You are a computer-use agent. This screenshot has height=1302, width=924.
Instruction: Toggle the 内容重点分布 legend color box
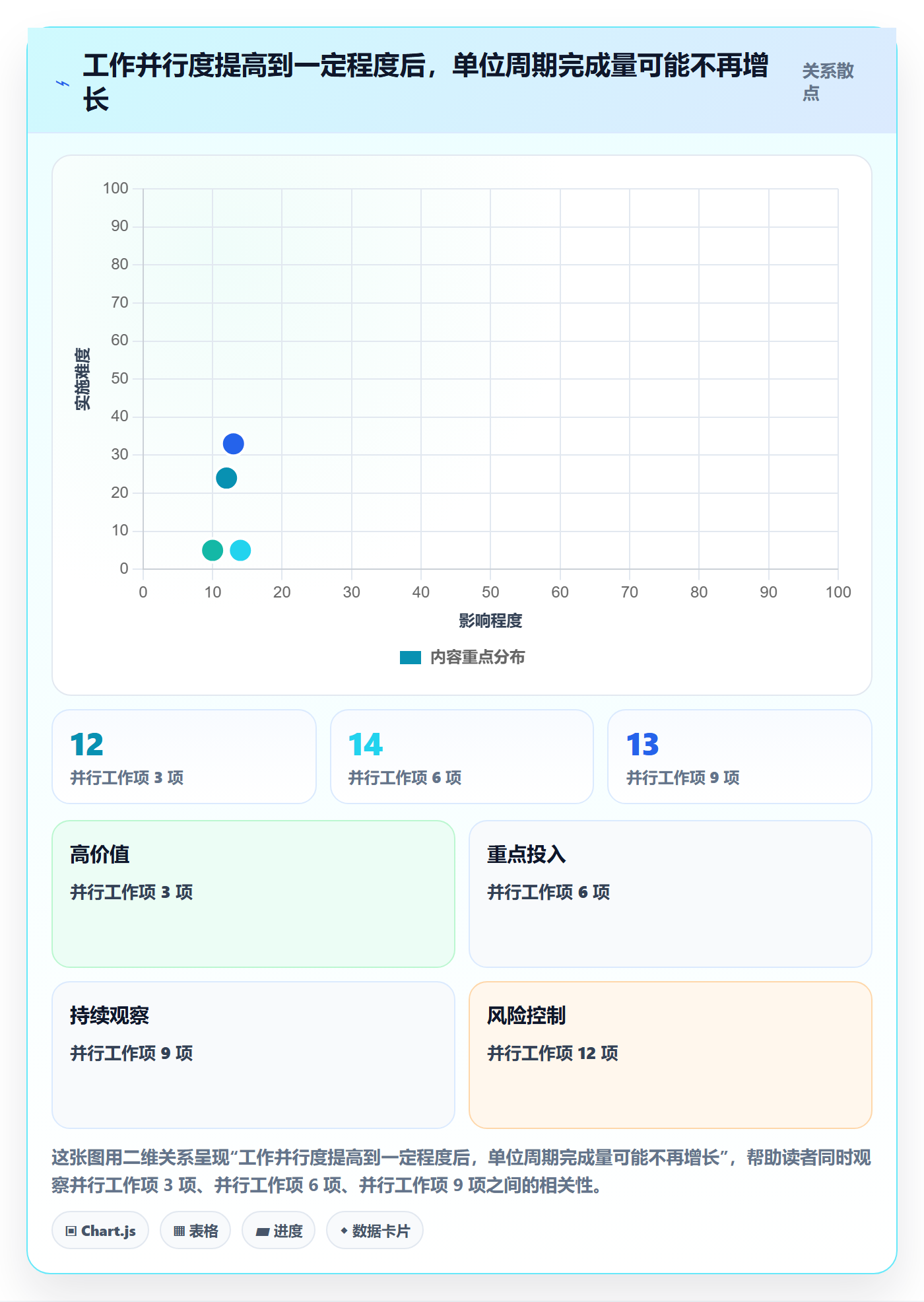pyautogui.click(x=411, y=658)
